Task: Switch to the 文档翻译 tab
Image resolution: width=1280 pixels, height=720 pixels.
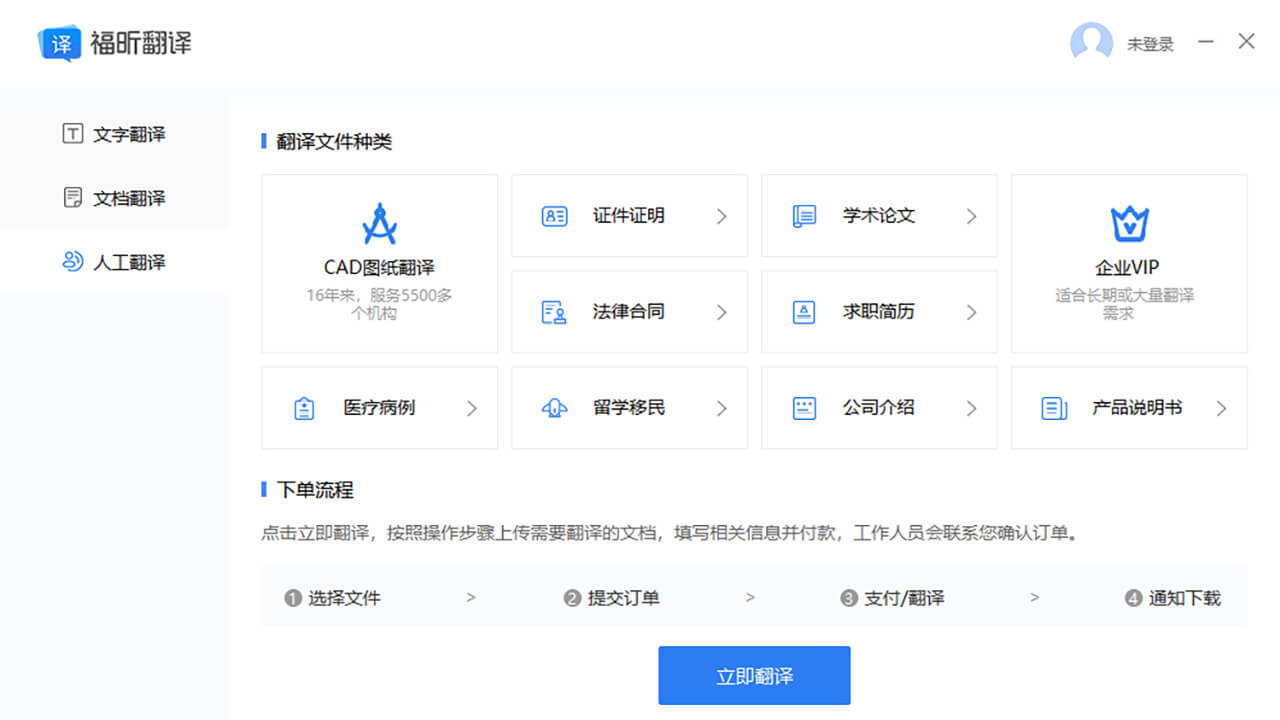Action: (x=114, y=198)
